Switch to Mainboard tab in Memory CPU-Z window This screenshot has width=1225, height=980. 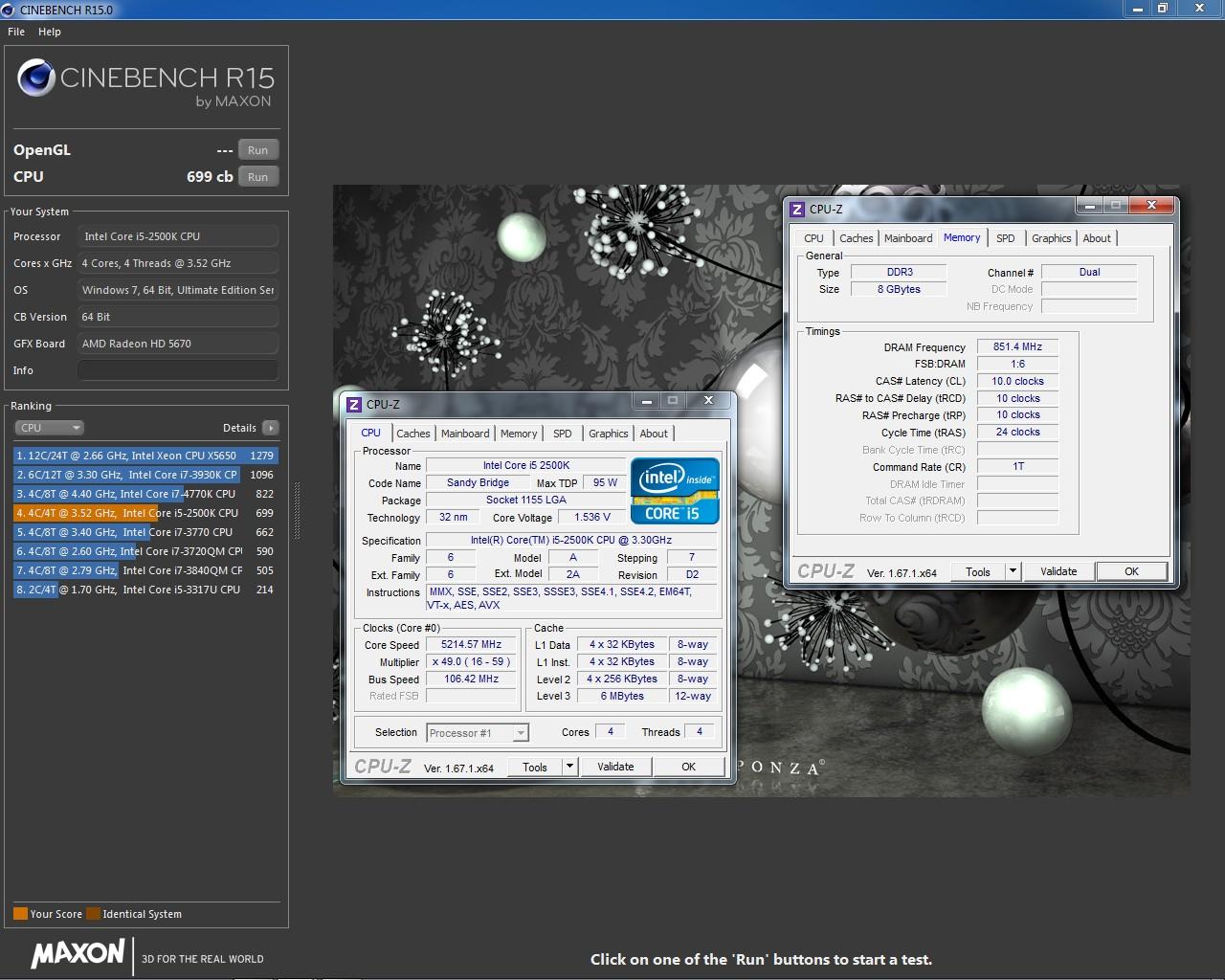(x=908, y=238)
